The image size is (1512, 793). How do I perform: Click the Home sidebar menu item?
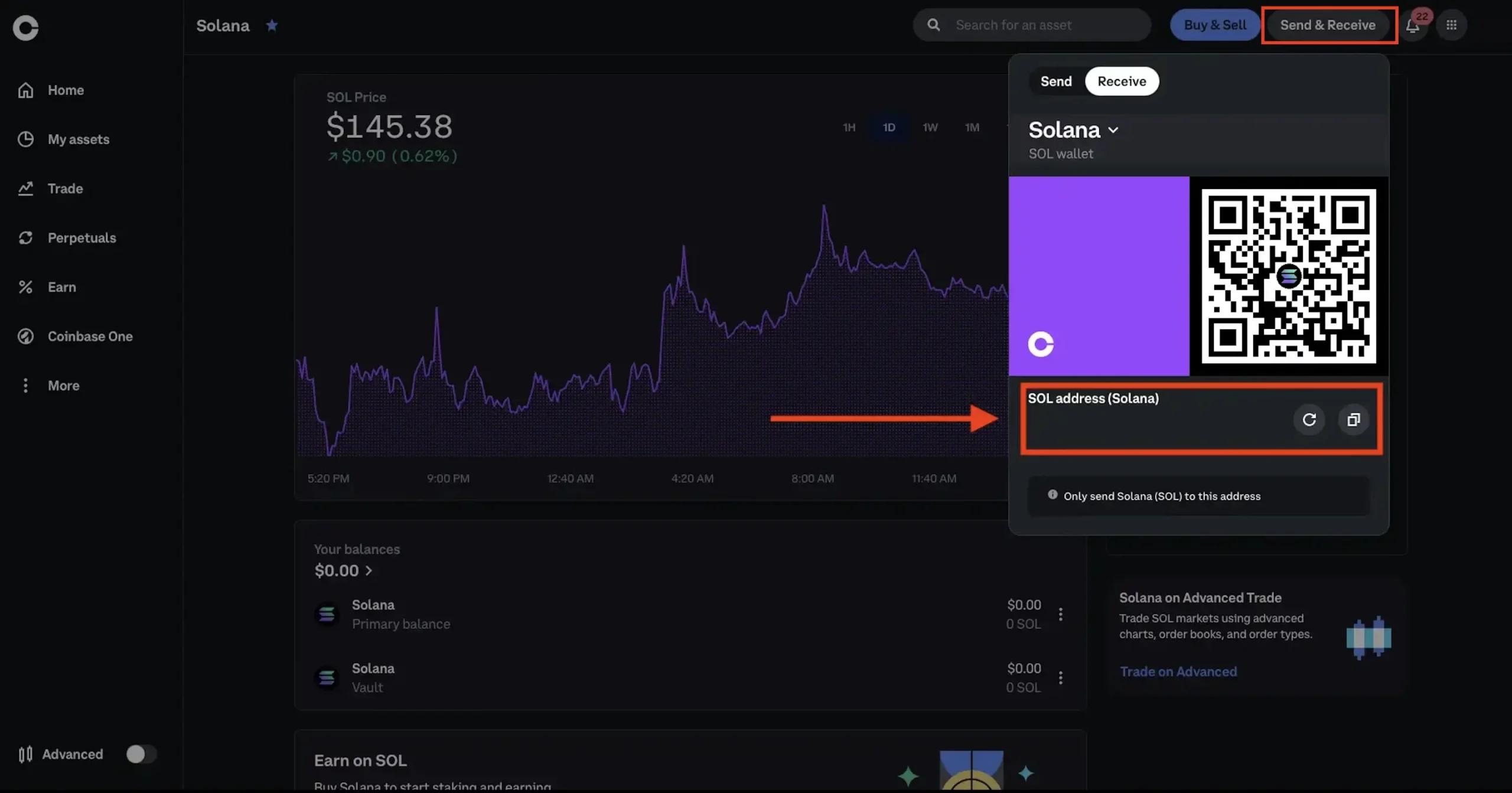65,88
